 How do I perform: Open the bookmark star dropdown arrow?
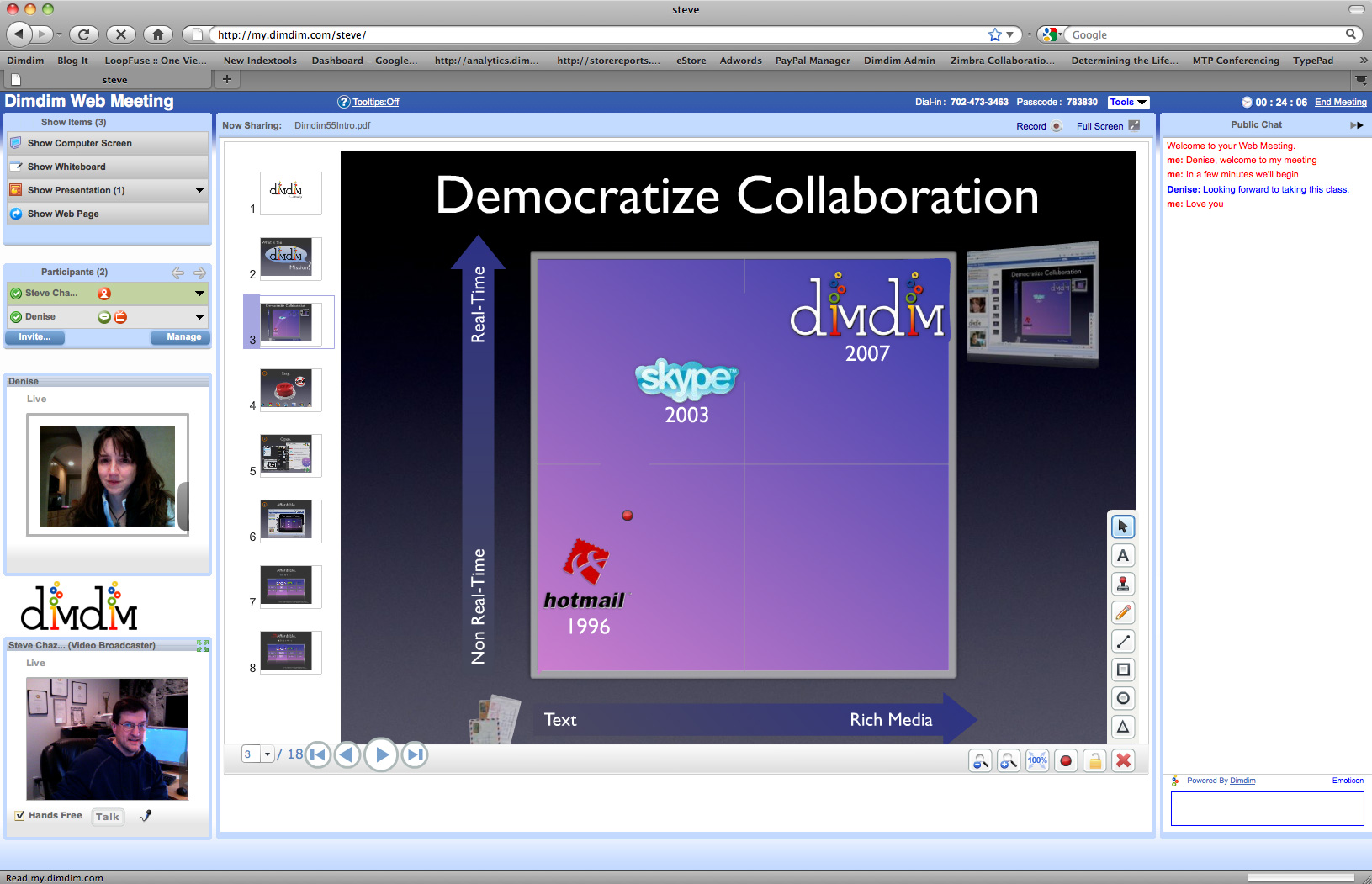pos(1009,34)
